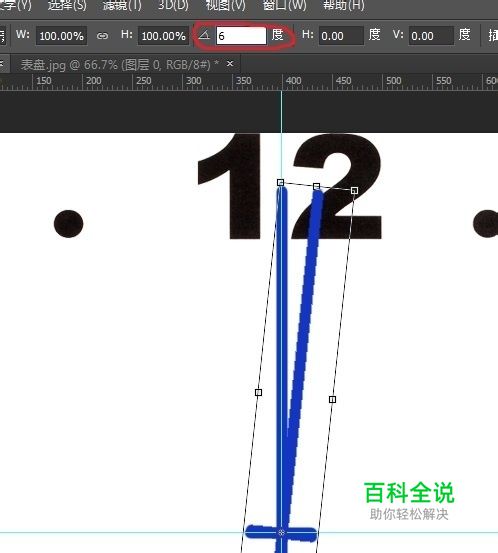Click the top-right transform handle
Screen dimensions: 498x553
point(354,190)
